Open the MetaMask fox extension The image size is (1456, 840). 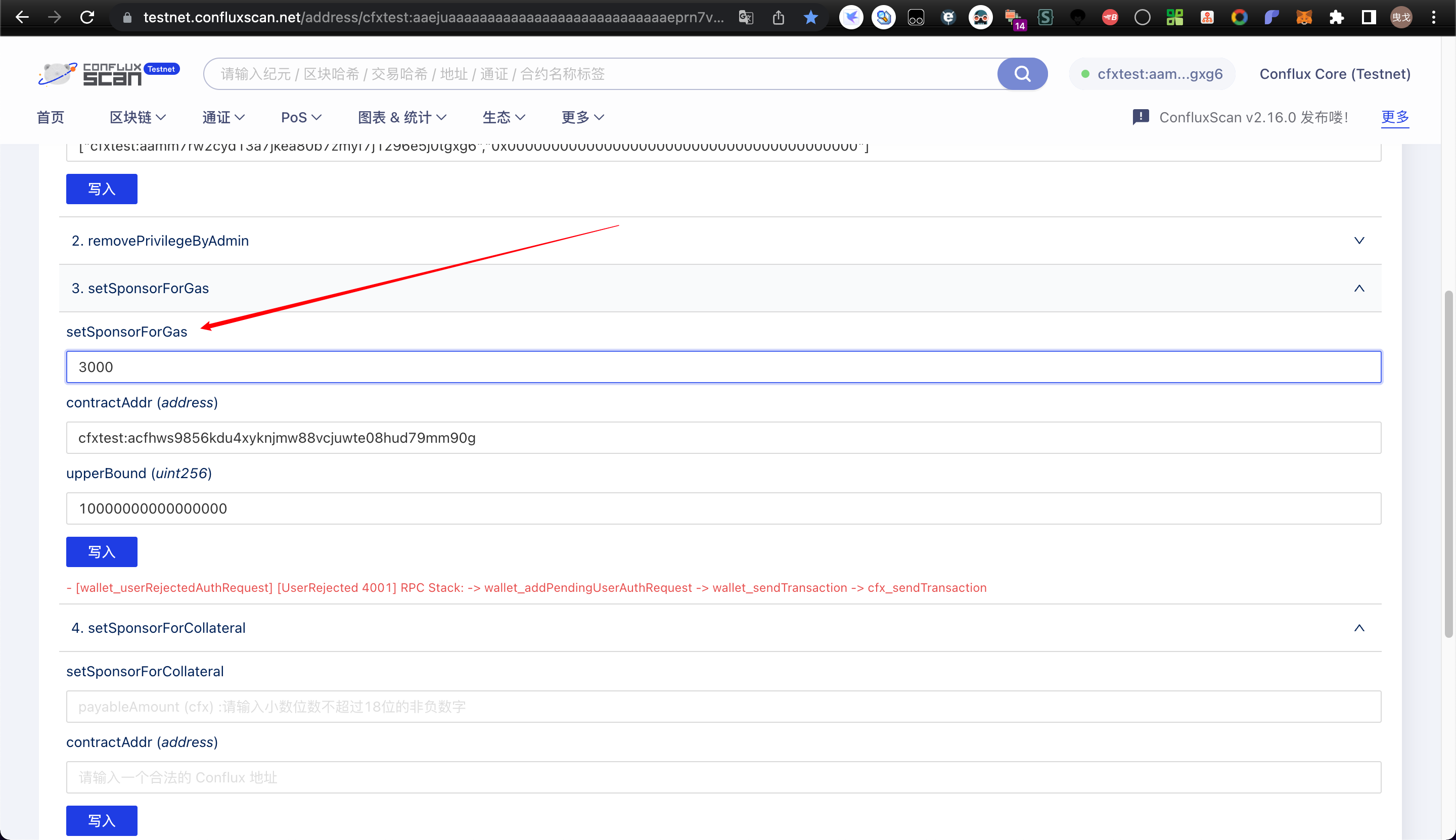(x=1304, y=17)
